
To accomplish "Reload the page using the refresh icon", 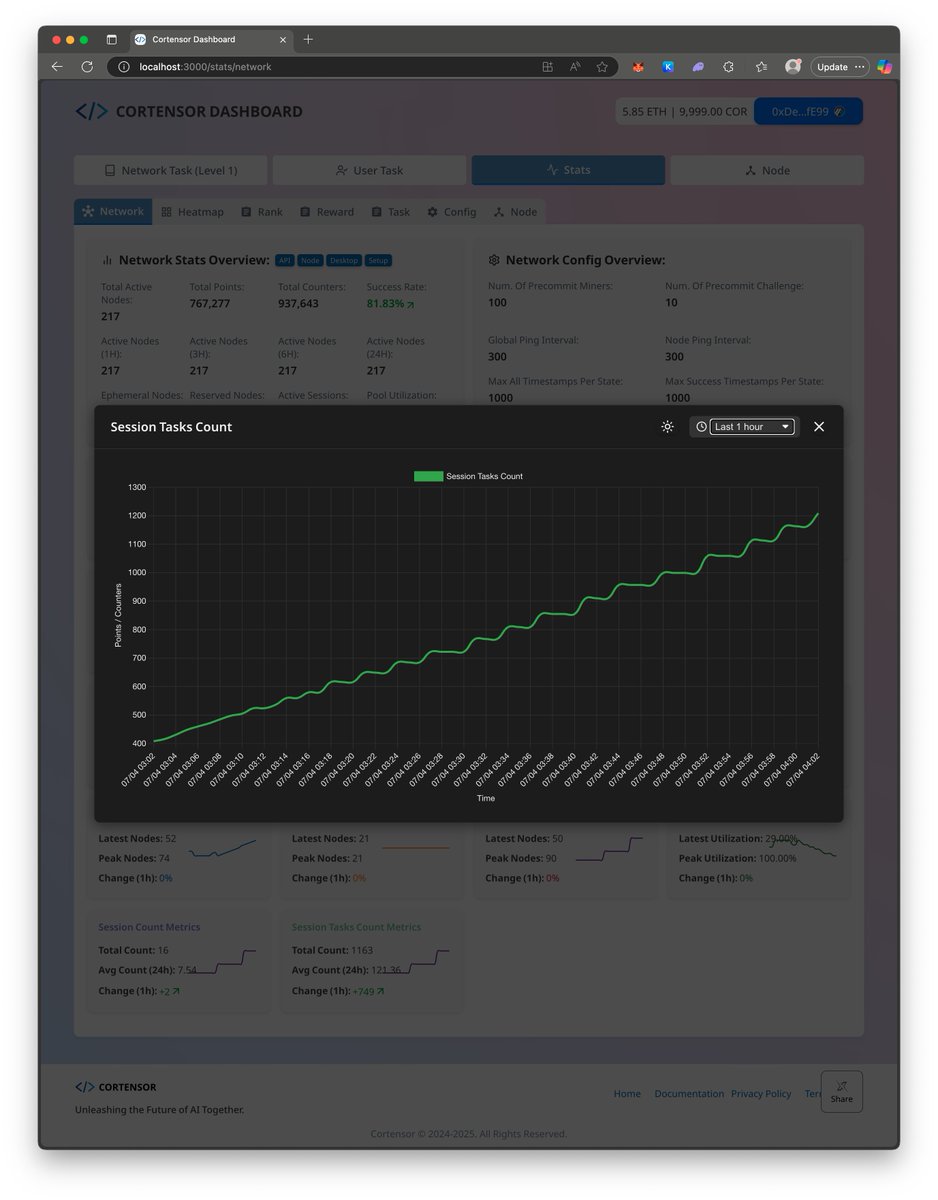I will coord(87,67).
